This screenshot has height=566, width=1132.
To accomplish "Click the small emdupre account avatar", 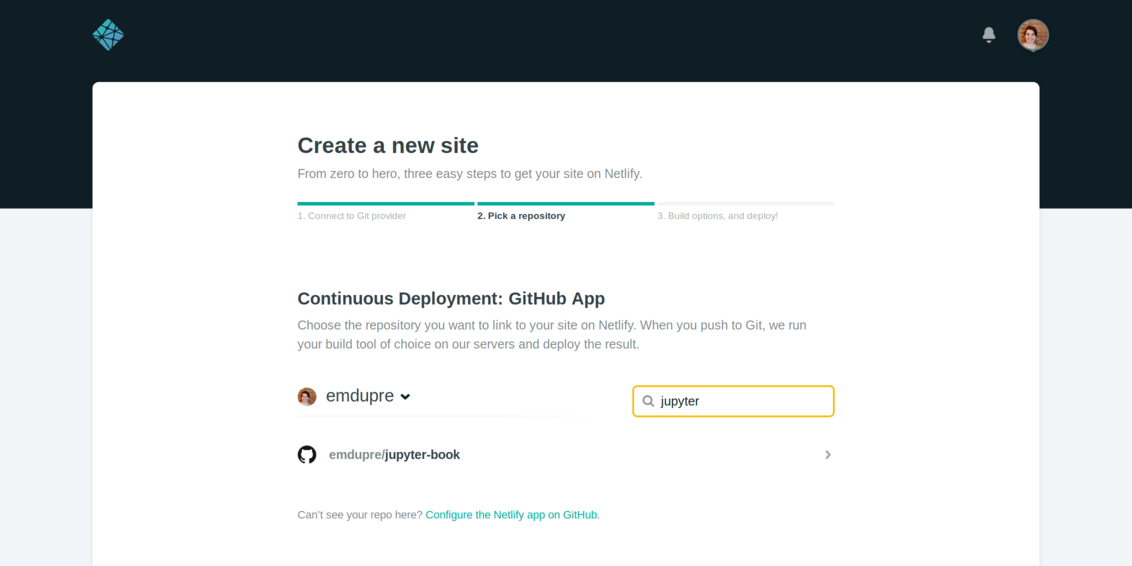I will tap(307, 397).
